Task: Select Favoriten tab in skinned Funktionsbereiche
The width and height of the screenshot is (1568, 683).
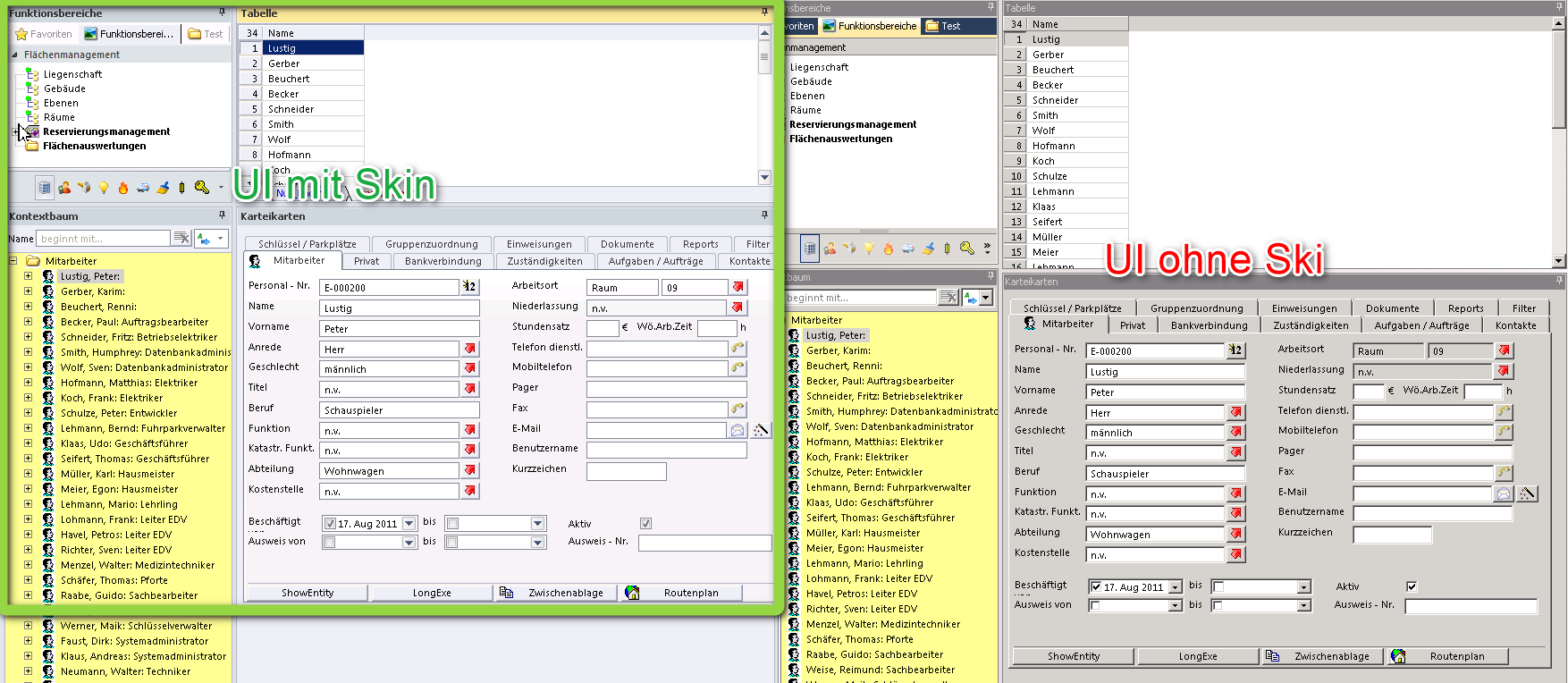Action: (44, 34)
